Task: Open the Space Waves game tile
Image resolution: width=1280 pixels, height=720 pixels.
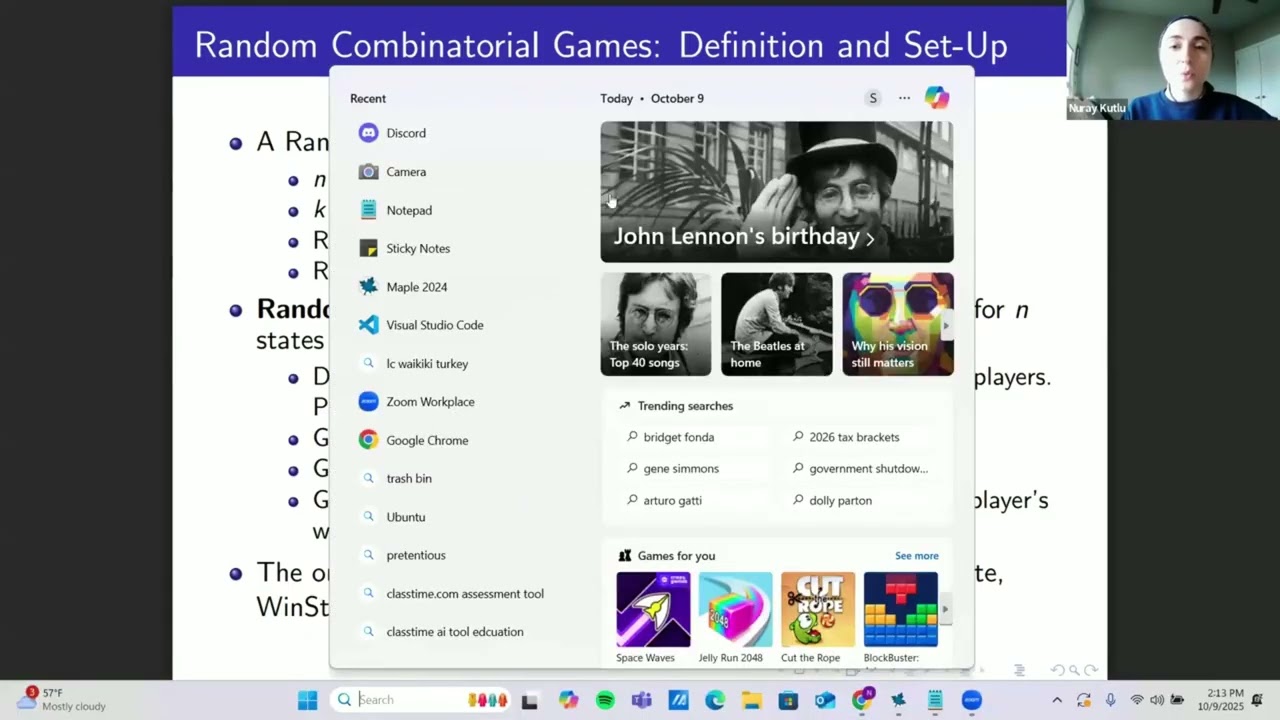Action: click(x=653, y=618)
